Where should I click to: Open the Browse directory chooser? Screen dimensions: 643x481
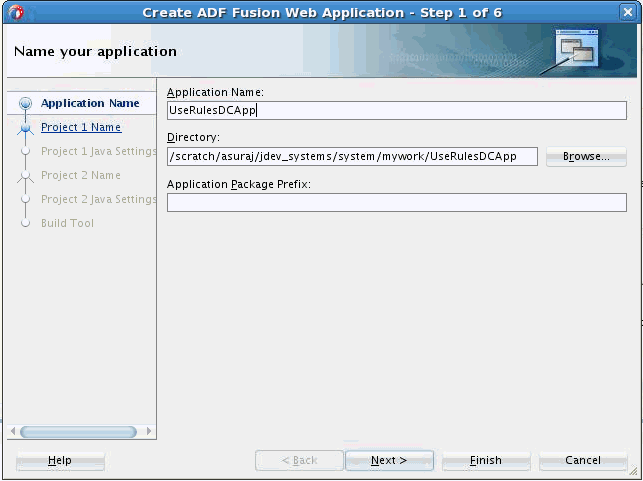coord(586,157)
